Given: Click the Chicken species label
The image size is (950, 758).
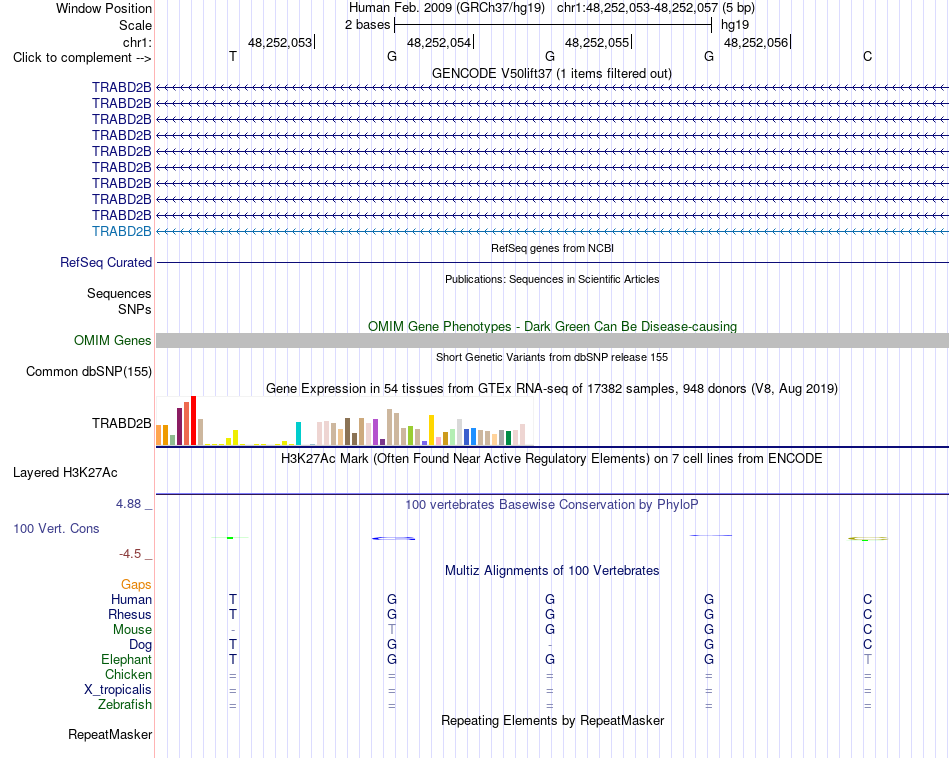Looking at the screenshot, I should coord(128,674).
